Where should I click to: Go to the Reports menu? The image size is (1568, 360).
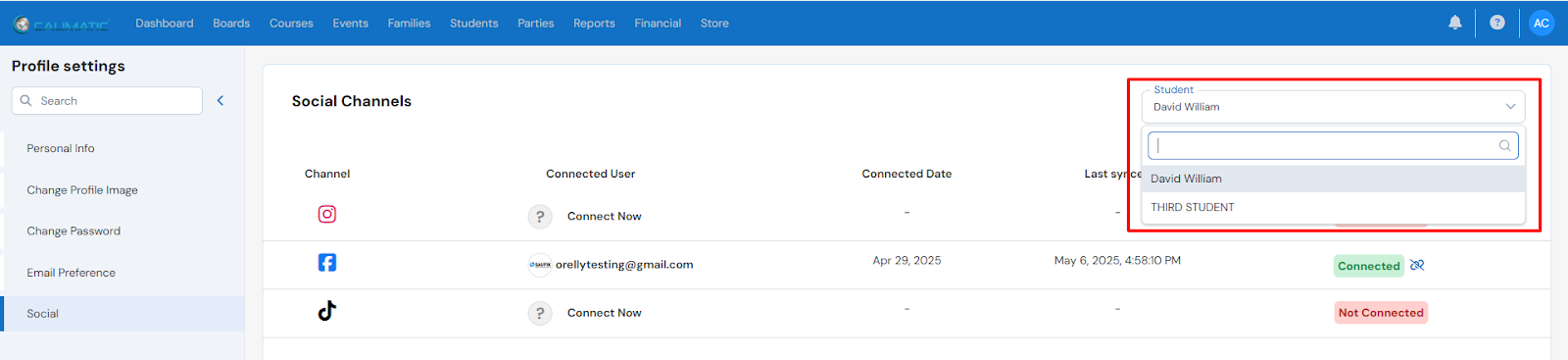594,23
